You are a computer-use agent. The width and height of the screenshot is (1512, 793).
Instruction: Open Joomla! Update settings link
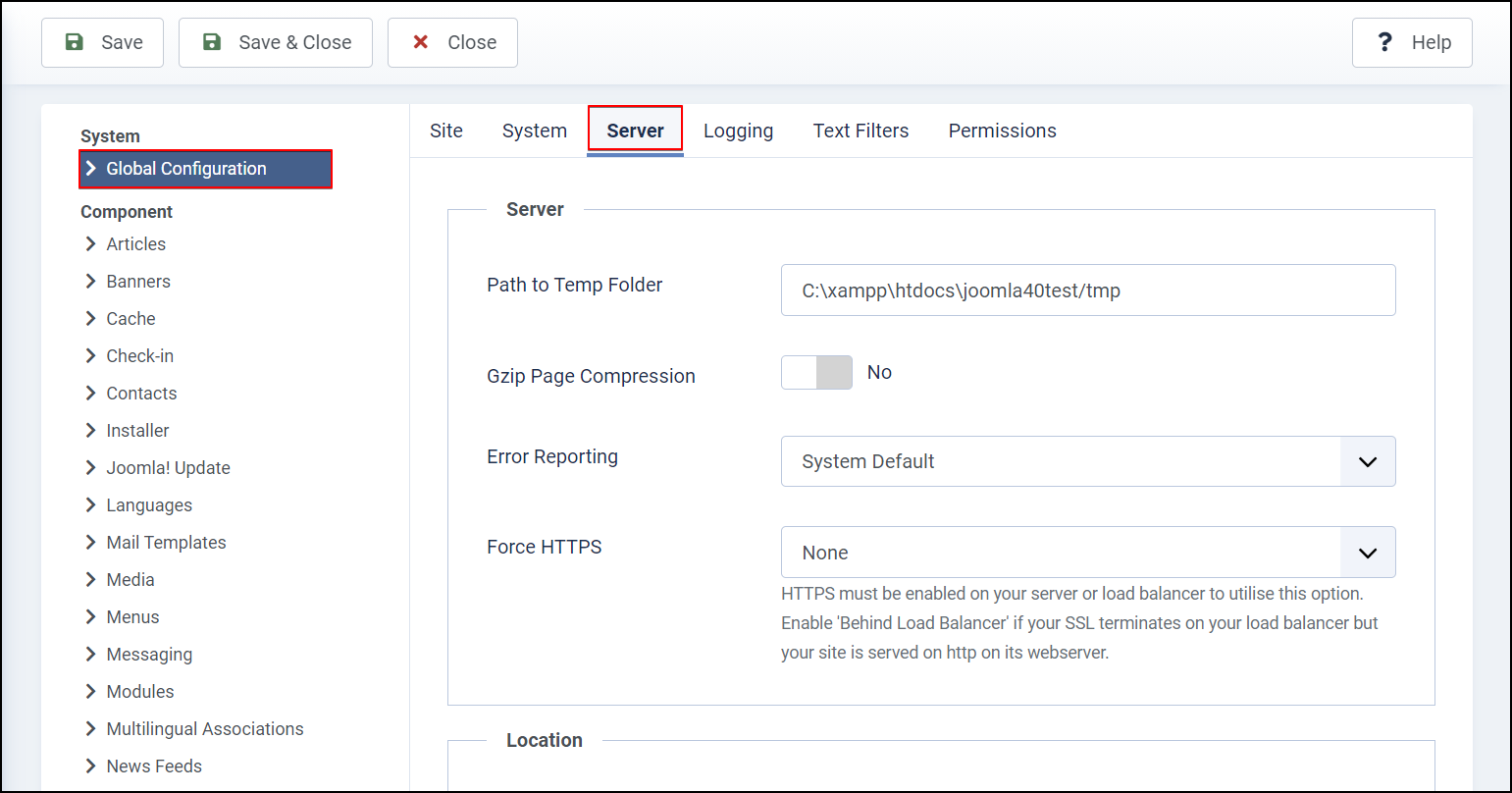click(168, 467)
